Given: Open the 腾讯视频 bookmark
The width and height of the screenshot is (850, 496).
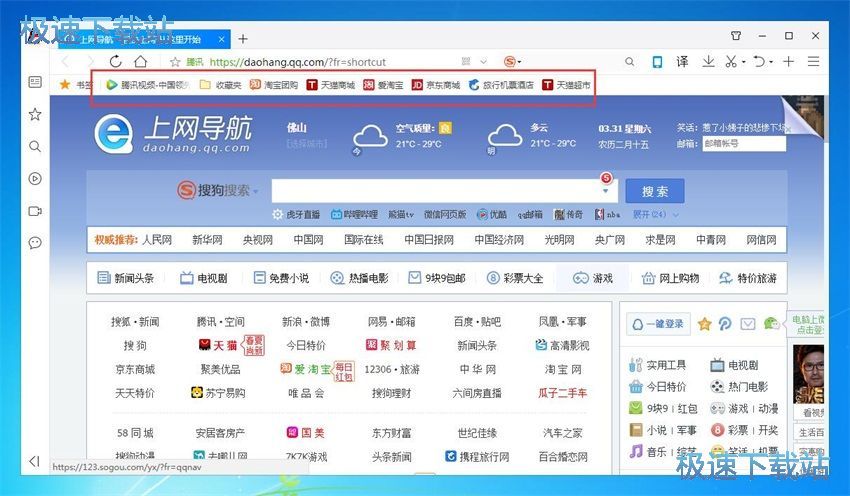Looking at the screenshot, I should coord(147,85).
